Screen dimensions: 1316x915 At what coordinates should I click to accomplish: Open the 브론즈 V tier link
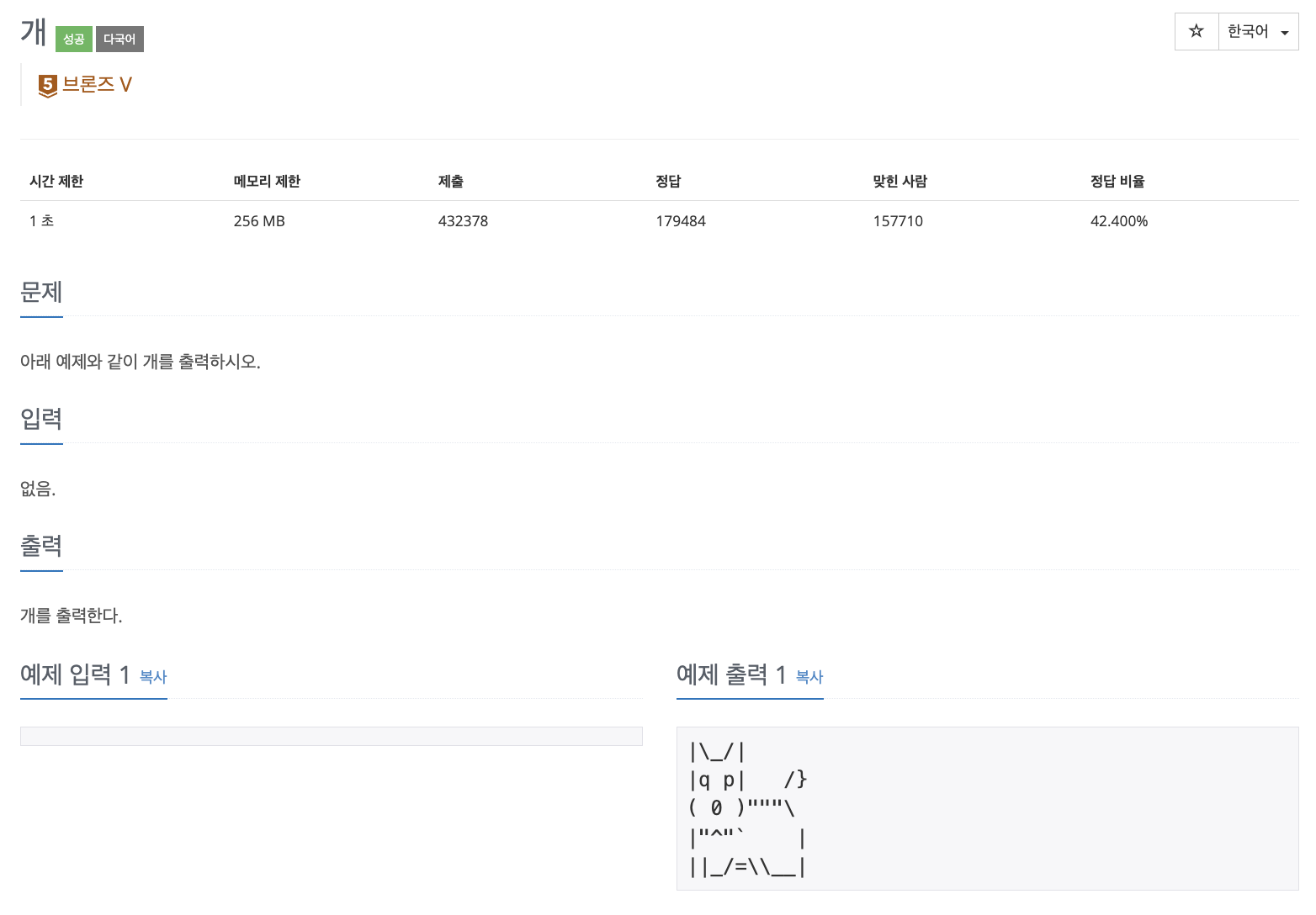click(97, 84)
